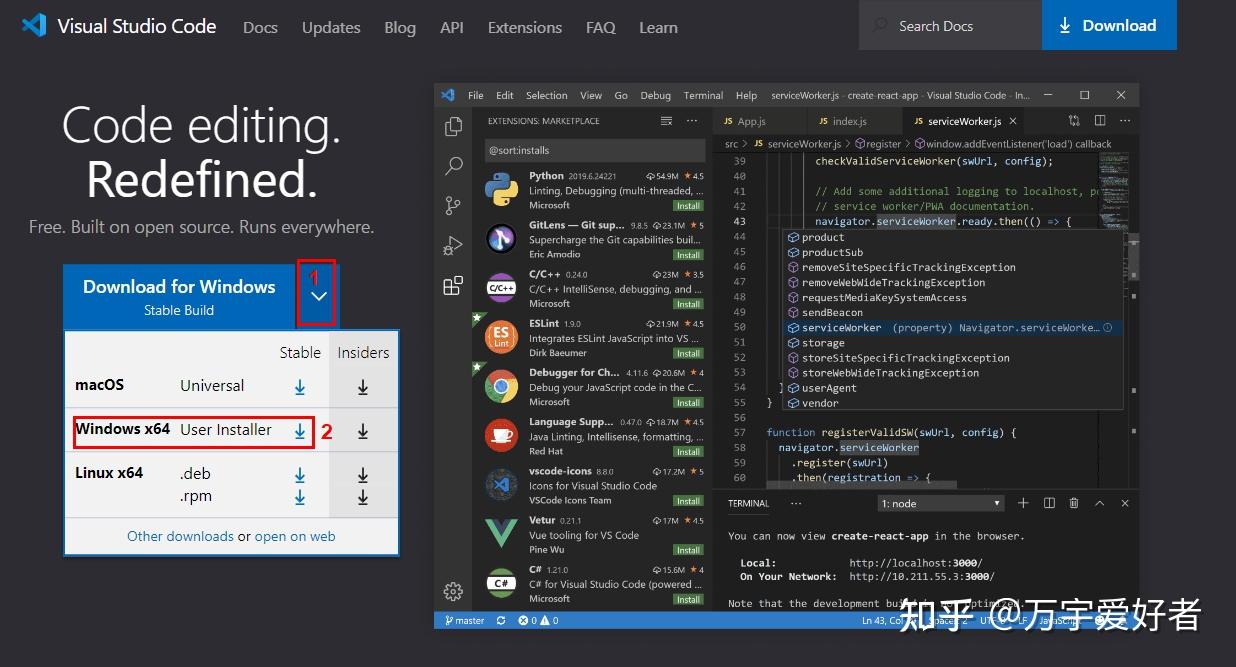The width and height of the screenshot is (1236, 667).
Task: Choose serviceWorker from the IntelliSense suggestions
Action: [843, 327]
